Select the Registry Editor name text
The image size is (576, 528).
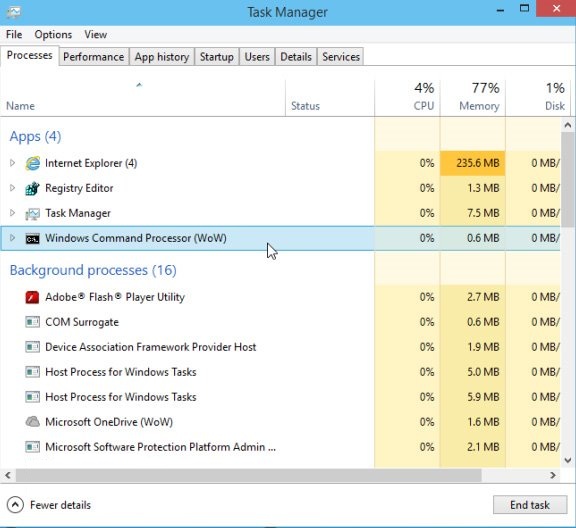pos(79,188)
